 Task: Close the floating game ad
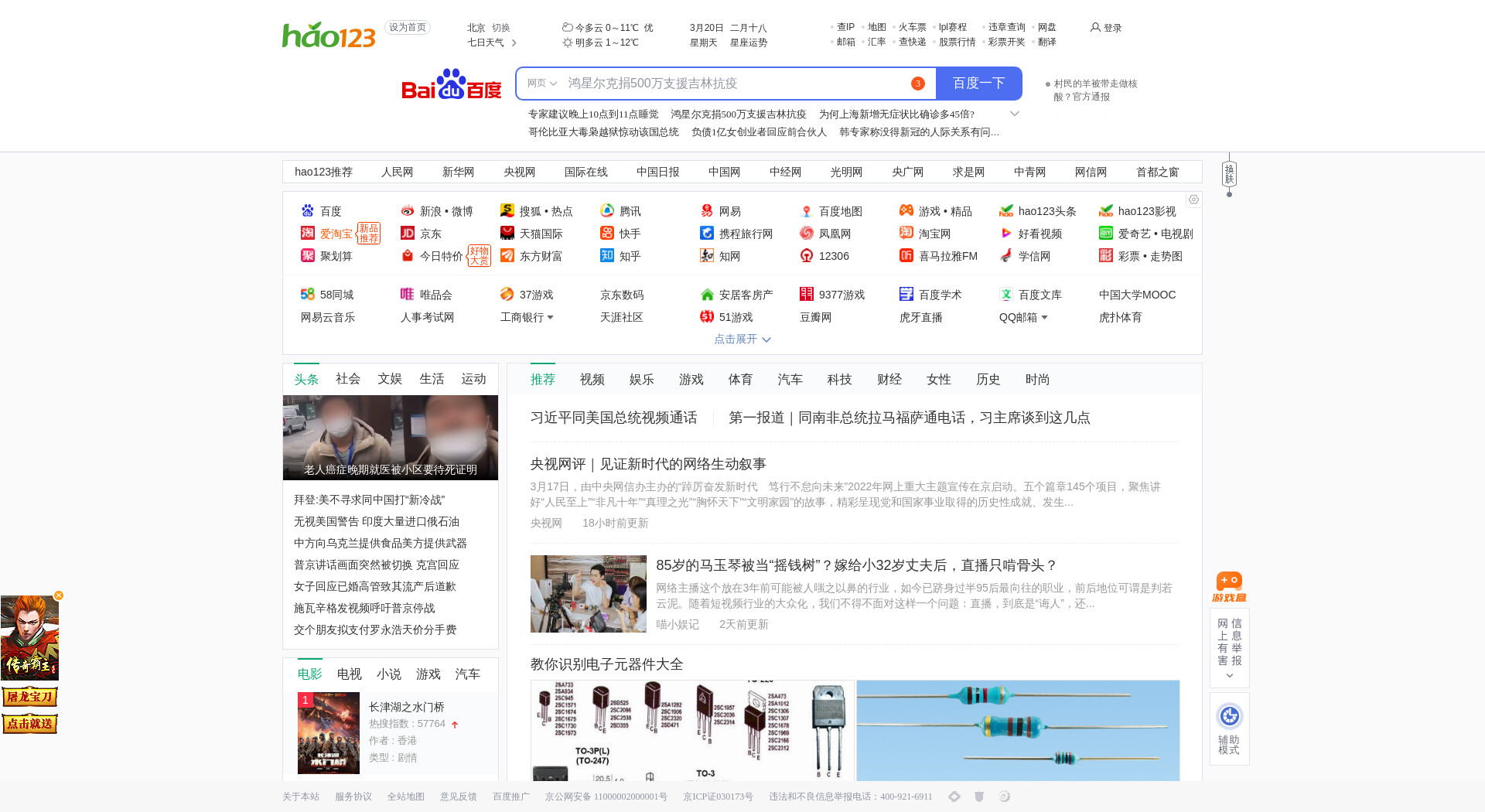(59, 595)
